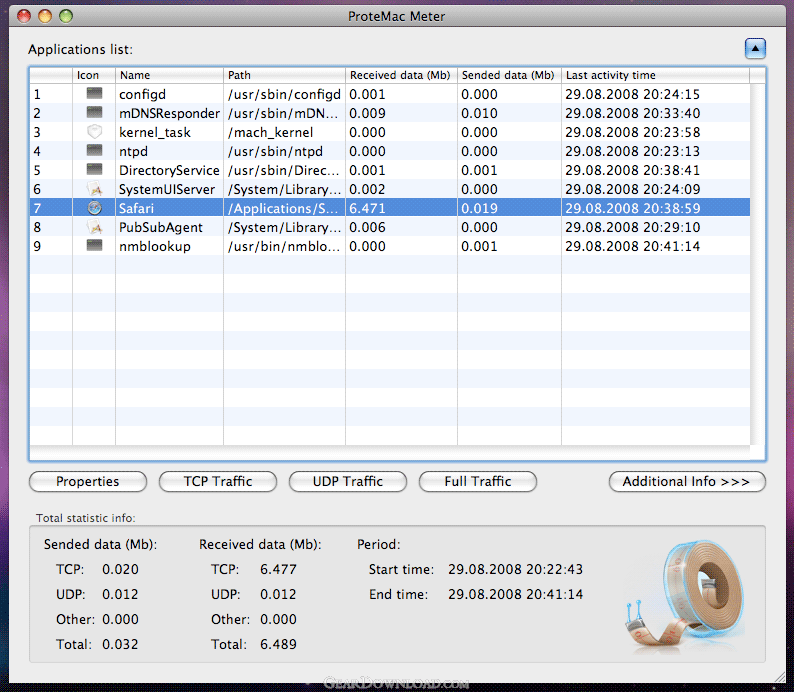Click the PubSubAgent app icon

94,227
